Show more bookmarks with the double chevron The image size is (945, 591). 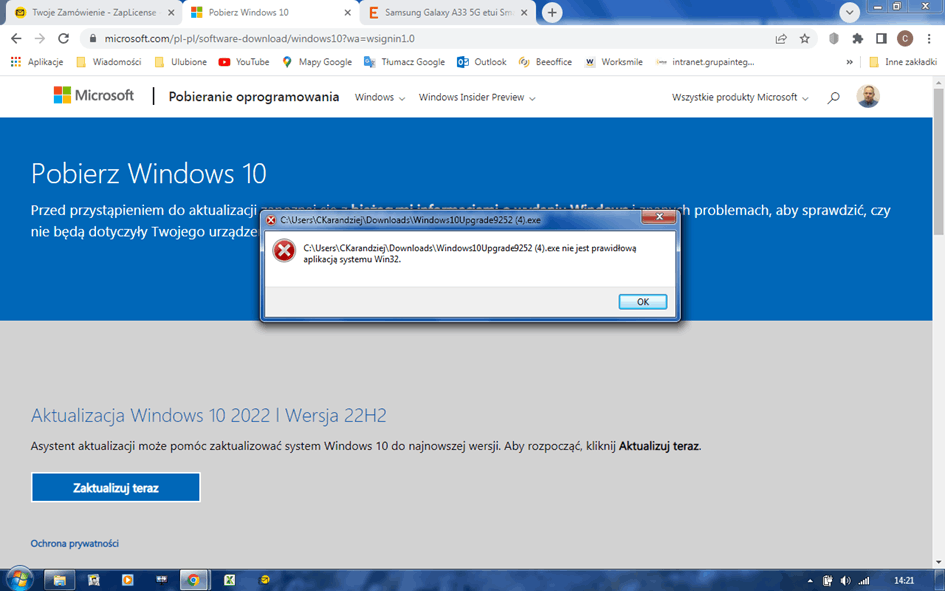pyautogui.click(x=849, y=62)
